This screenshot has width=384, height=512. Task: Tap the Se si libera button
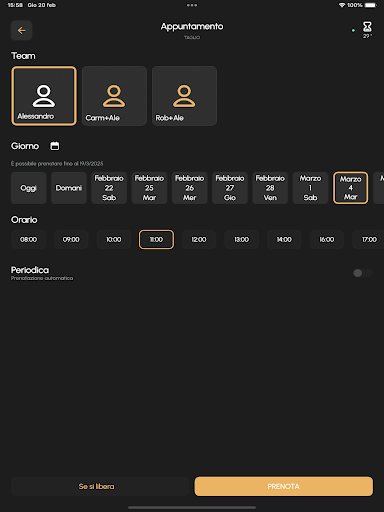point(96,486)
